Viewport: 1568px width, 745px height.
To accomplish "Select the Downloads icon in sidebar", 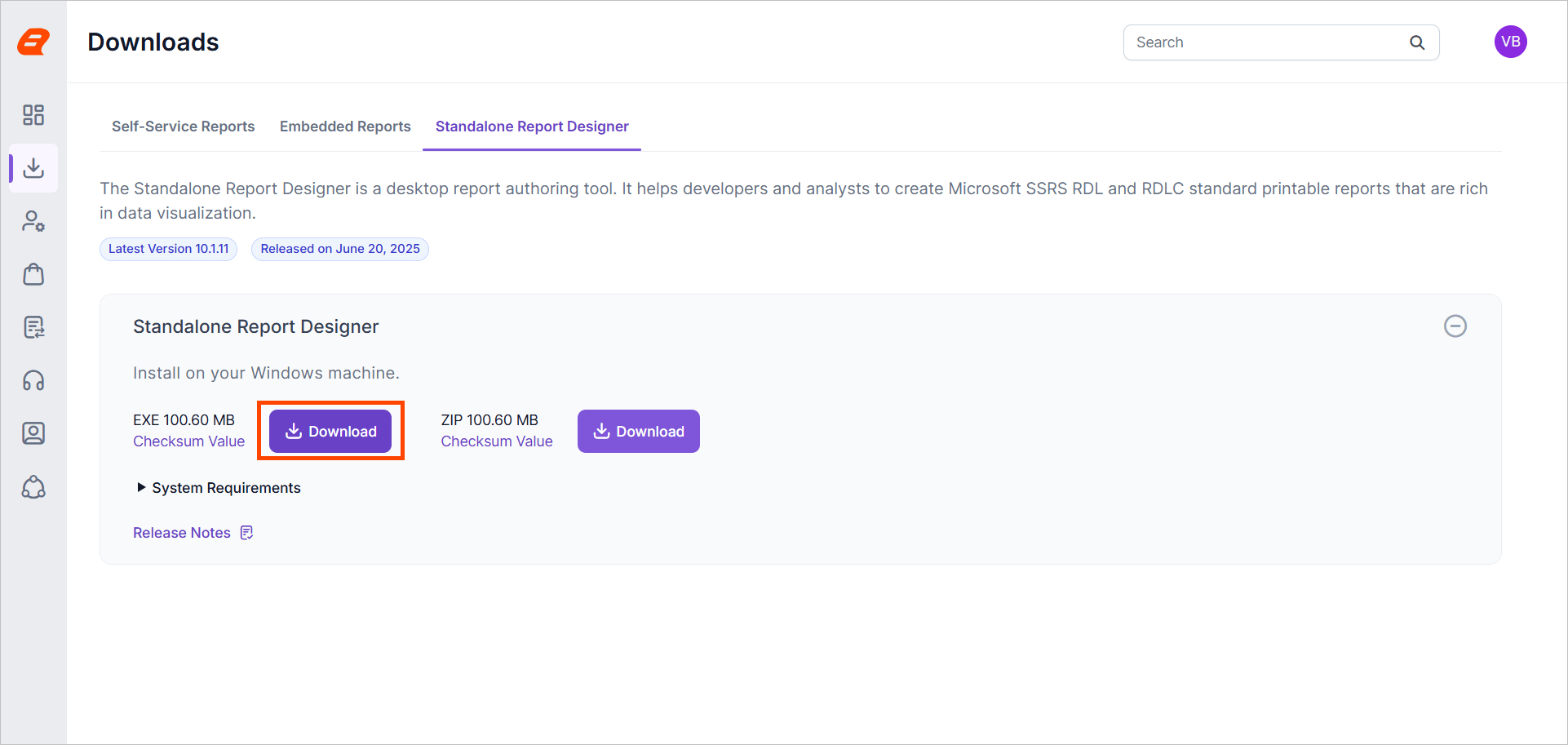I will click(33, 168).
